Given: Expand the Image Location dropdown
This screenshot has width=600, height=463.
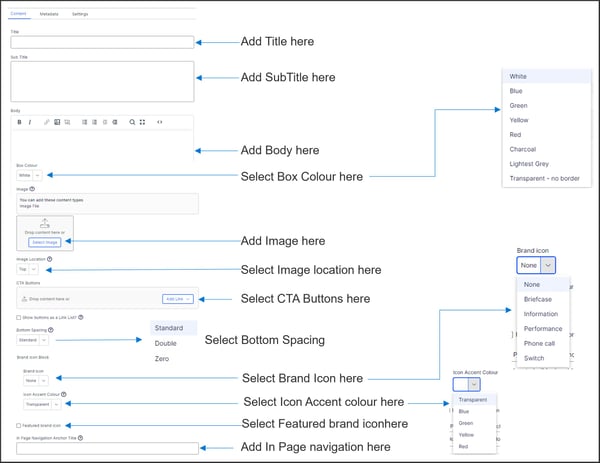Looking at the screenshot, I should click(29, 269).
